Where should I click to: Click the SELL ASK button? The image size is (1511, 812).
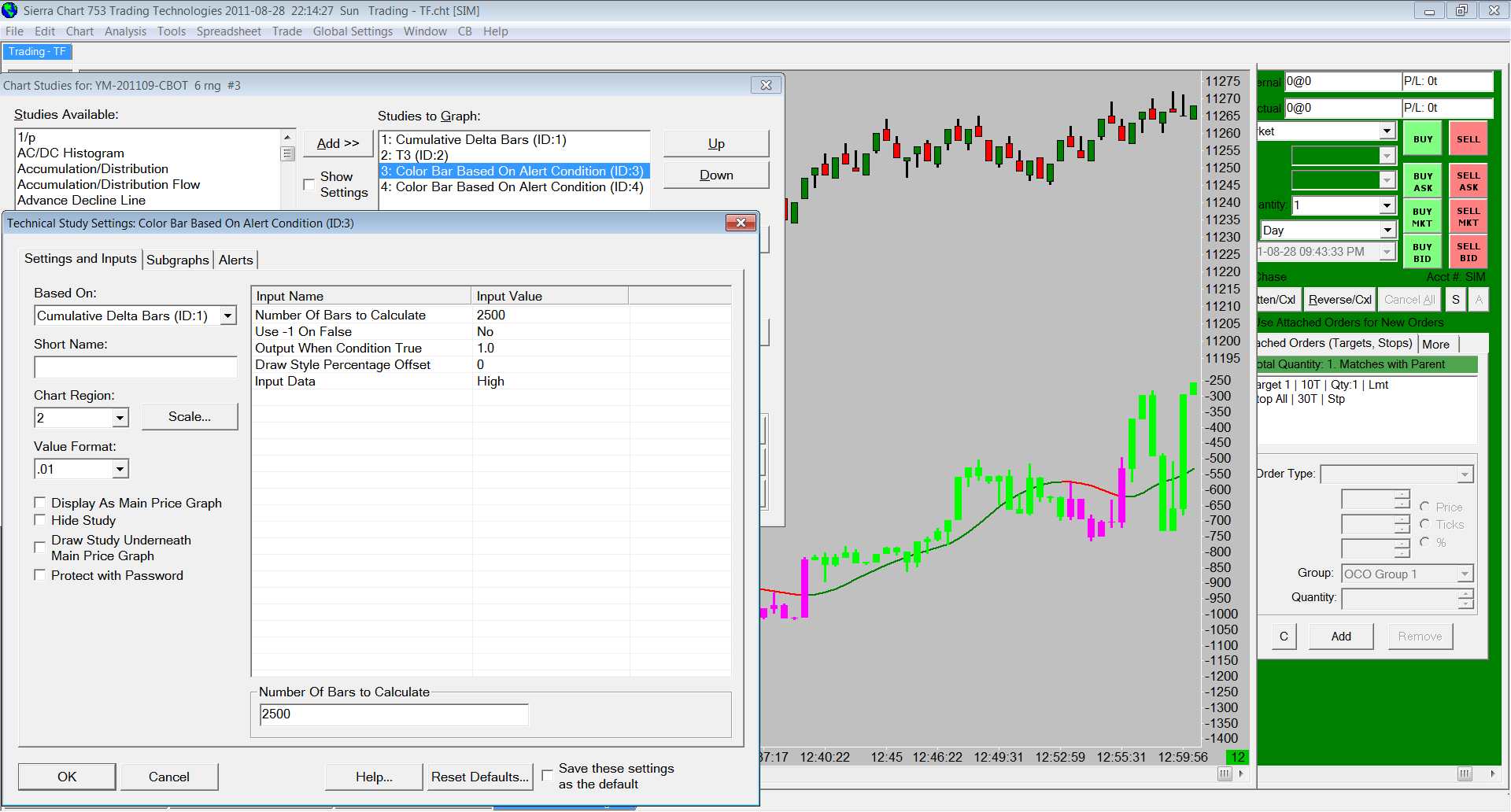tap(1469, 182)
